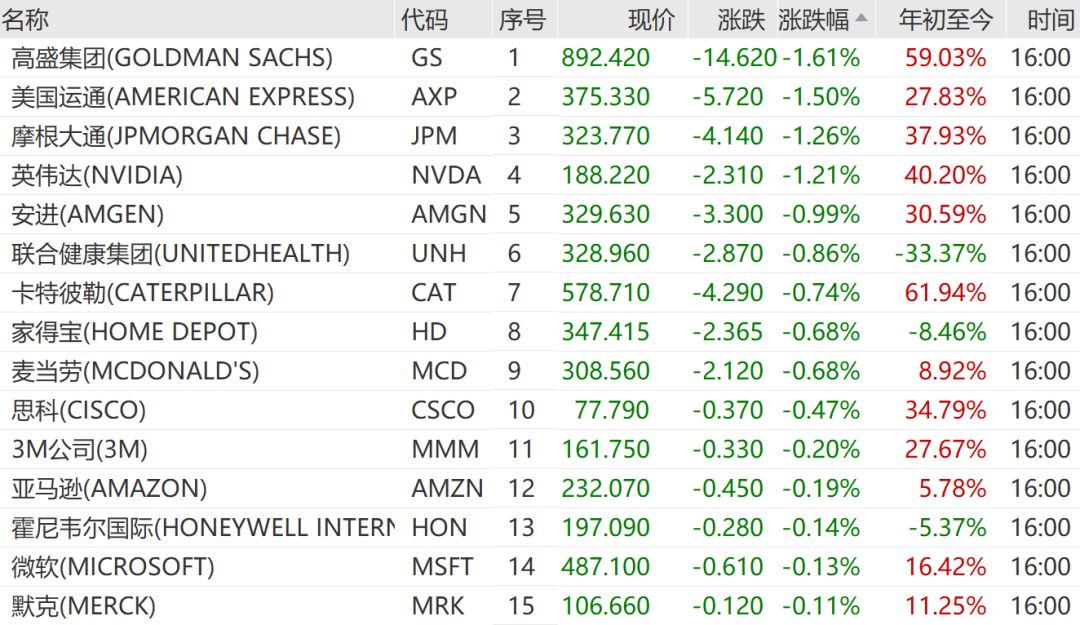Sort by the 代码 column header

point(424,19)
